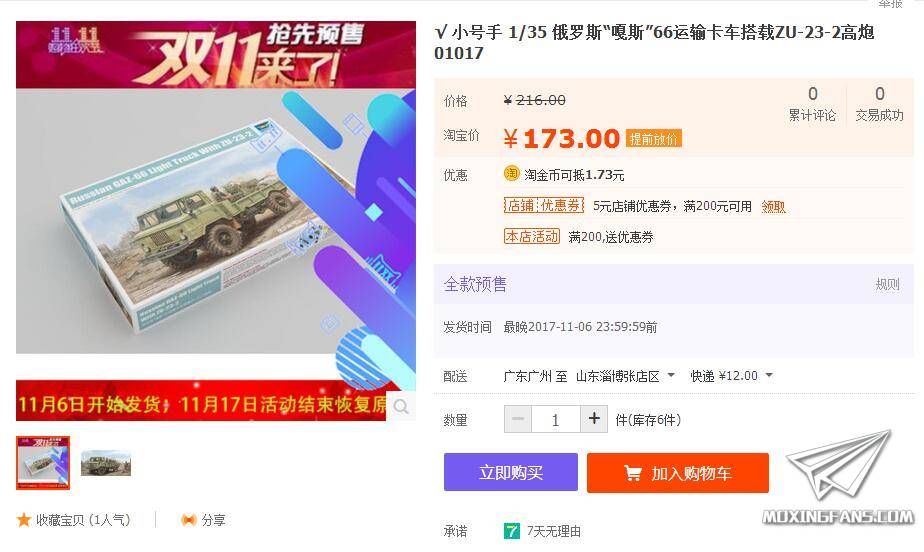Click the 立即购买 buy now button
Image resolution: width=924 pixels, height=552 pixels.
(511, 472)
